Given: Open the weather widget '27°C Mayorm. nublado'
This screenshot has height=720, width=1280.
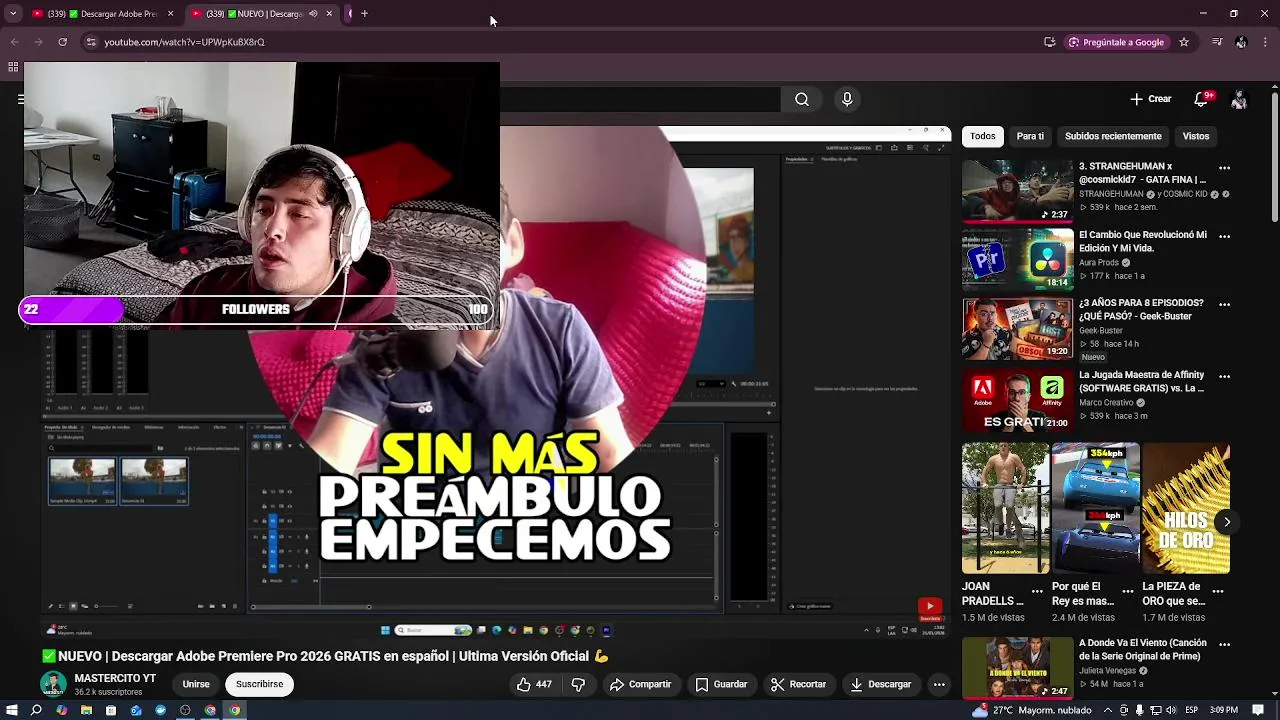Looking at the screenshot, I should [1031, 710].
